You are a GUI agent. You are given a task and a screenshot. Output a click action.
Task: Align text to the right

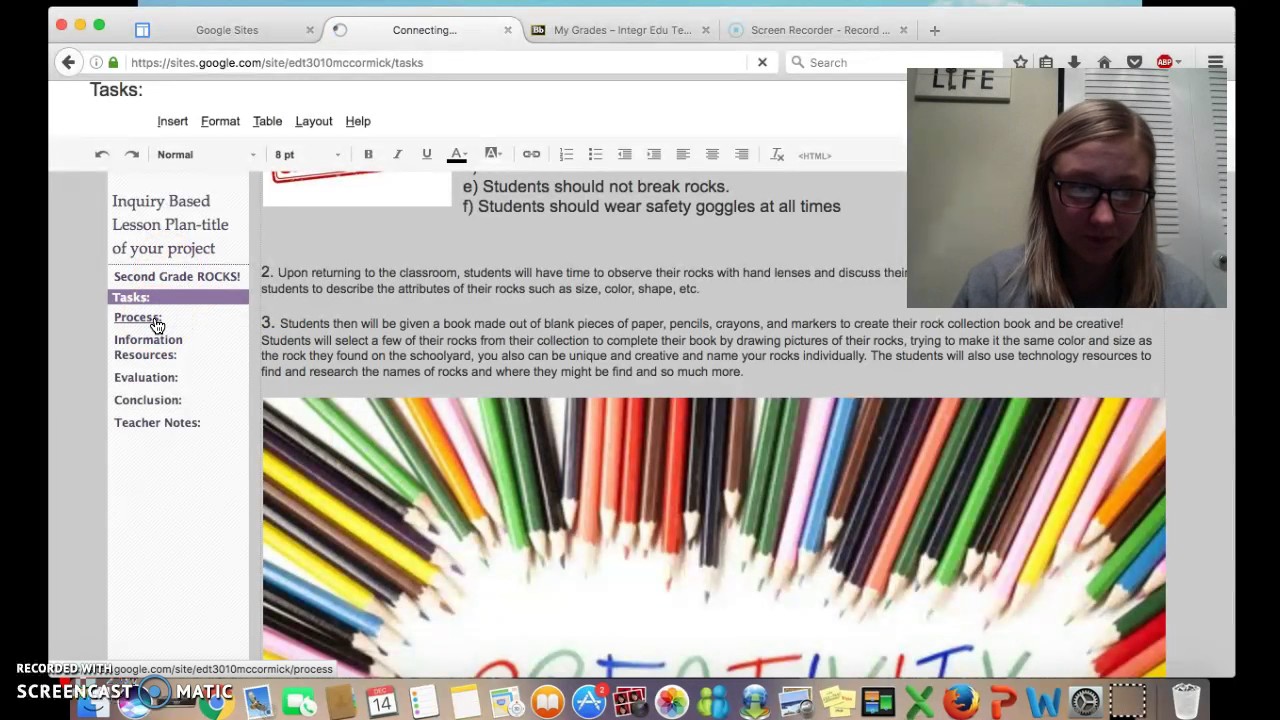pos(742,155)
